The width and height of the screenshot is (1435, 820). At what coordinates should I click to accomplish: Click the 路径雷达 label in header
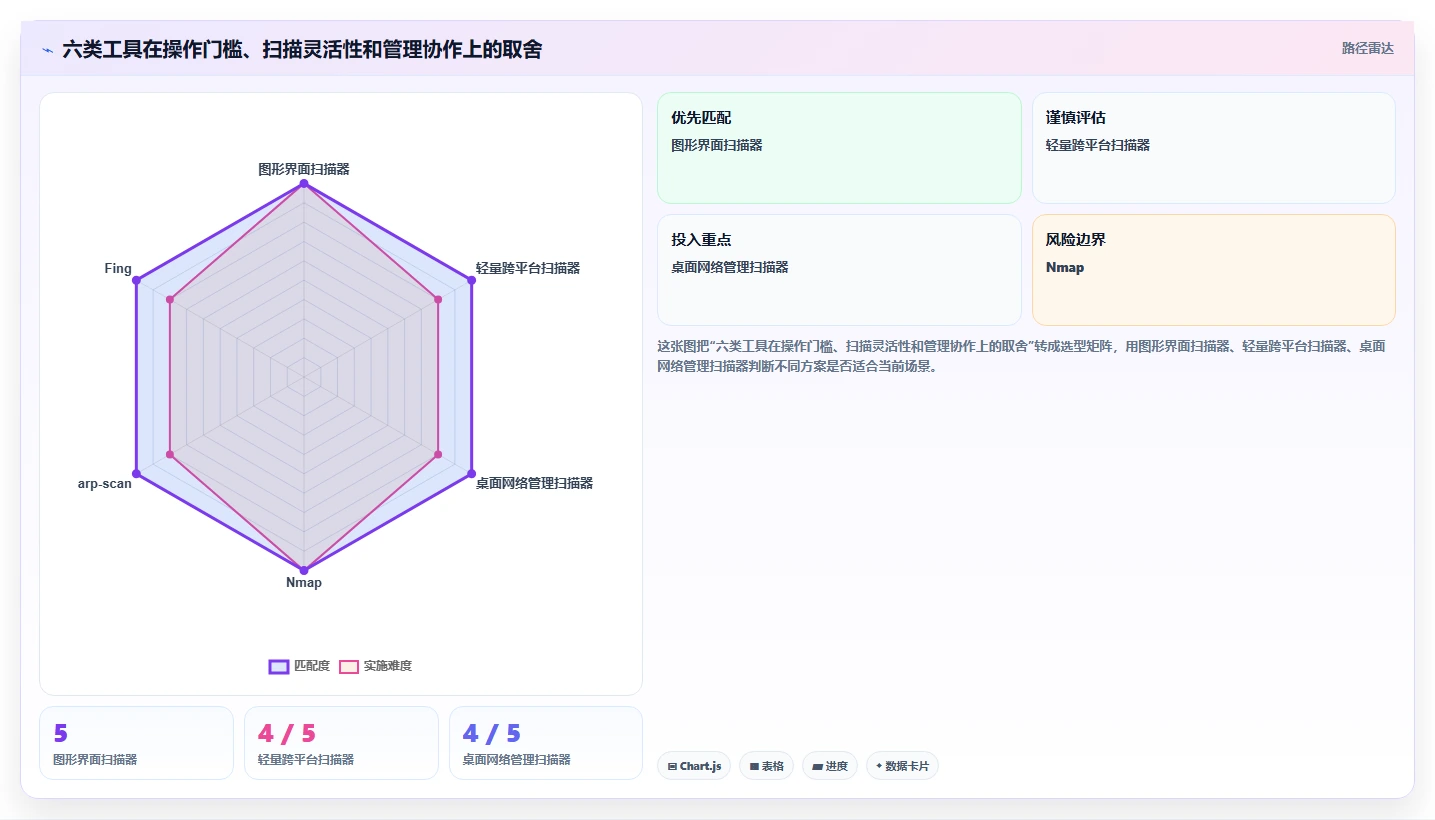click(x=1367, y=48)
